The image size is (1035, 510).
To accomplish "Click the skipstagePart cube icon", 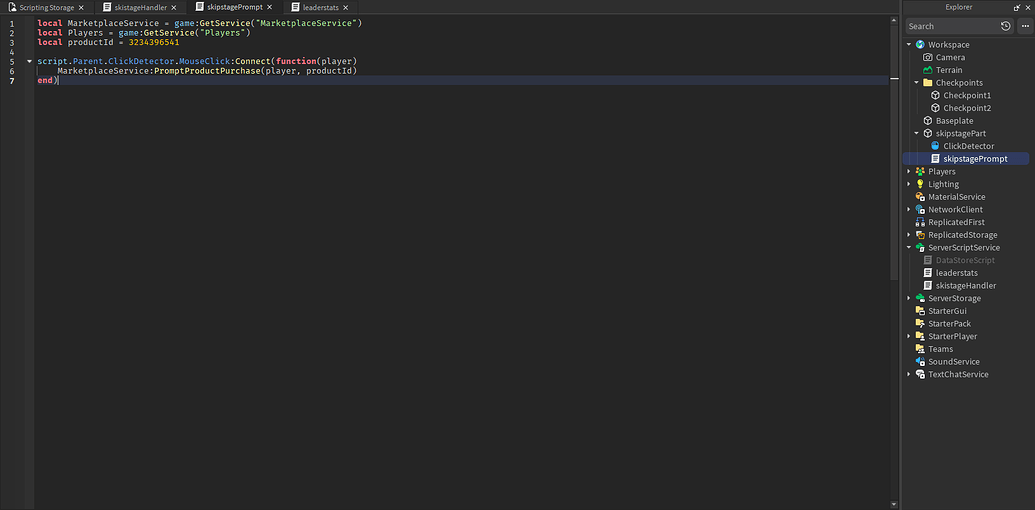I will pyautogui.click(x=927, y=133).
